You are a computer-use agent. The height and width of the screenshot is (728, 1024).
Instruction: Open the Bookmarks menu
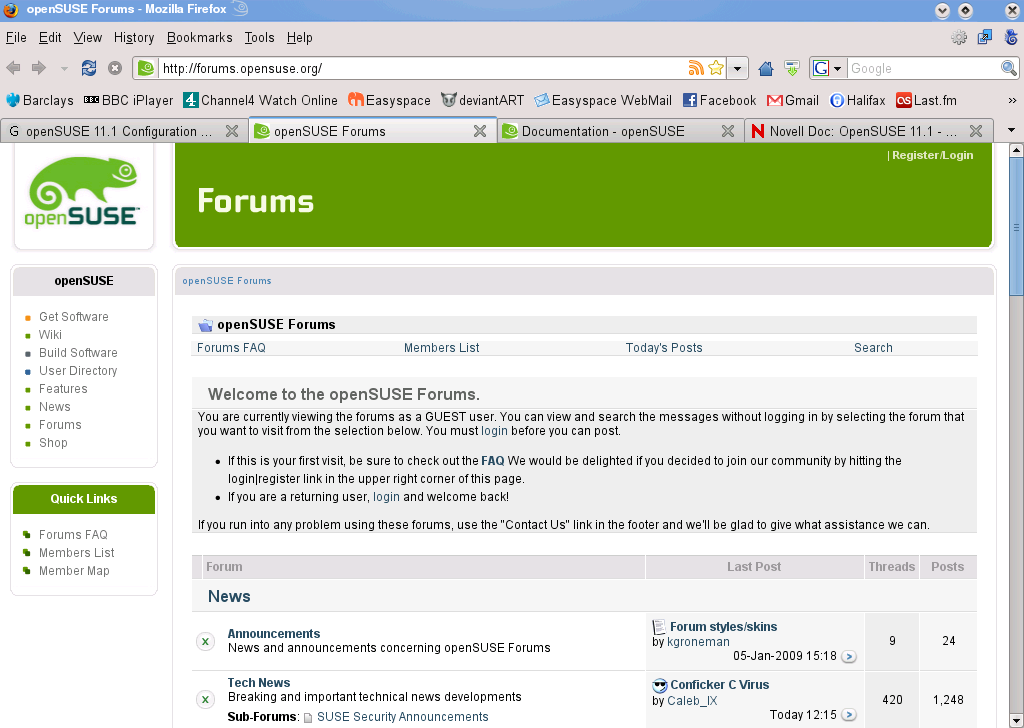point(200,37)
